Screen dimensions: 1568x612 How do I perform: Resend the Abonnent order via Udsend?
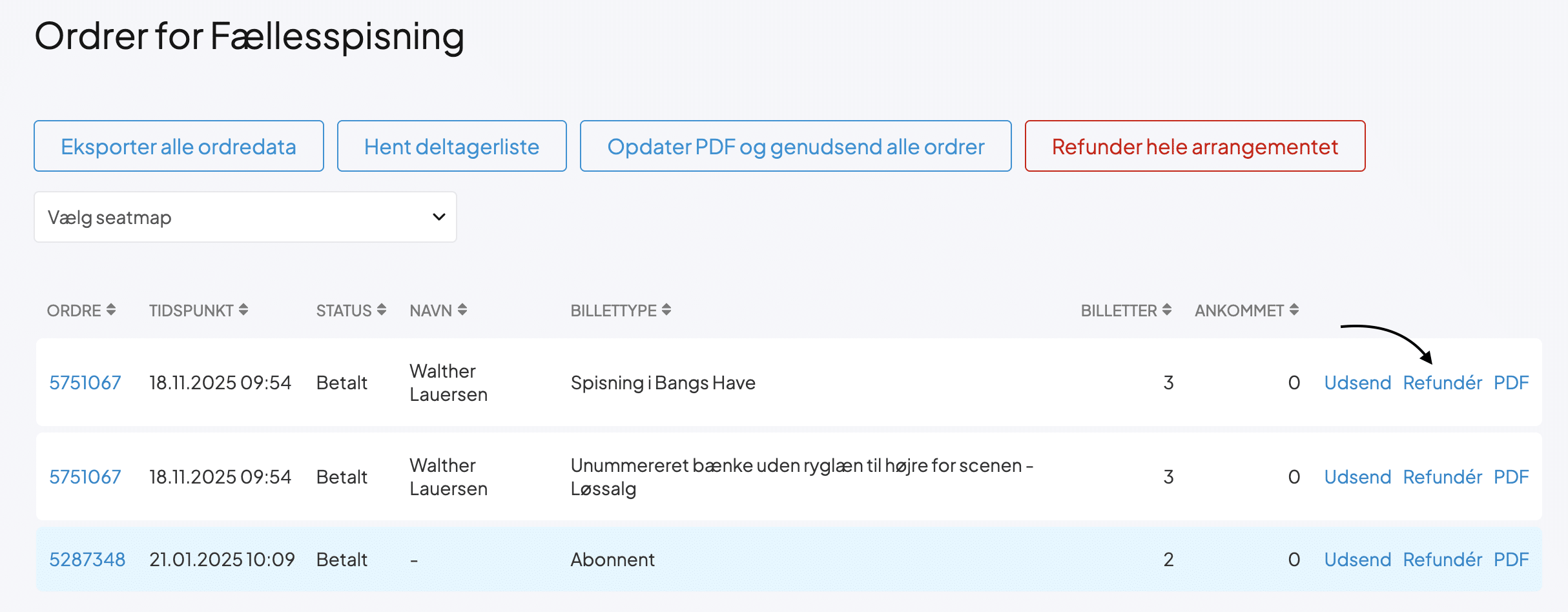(1357, 560)
